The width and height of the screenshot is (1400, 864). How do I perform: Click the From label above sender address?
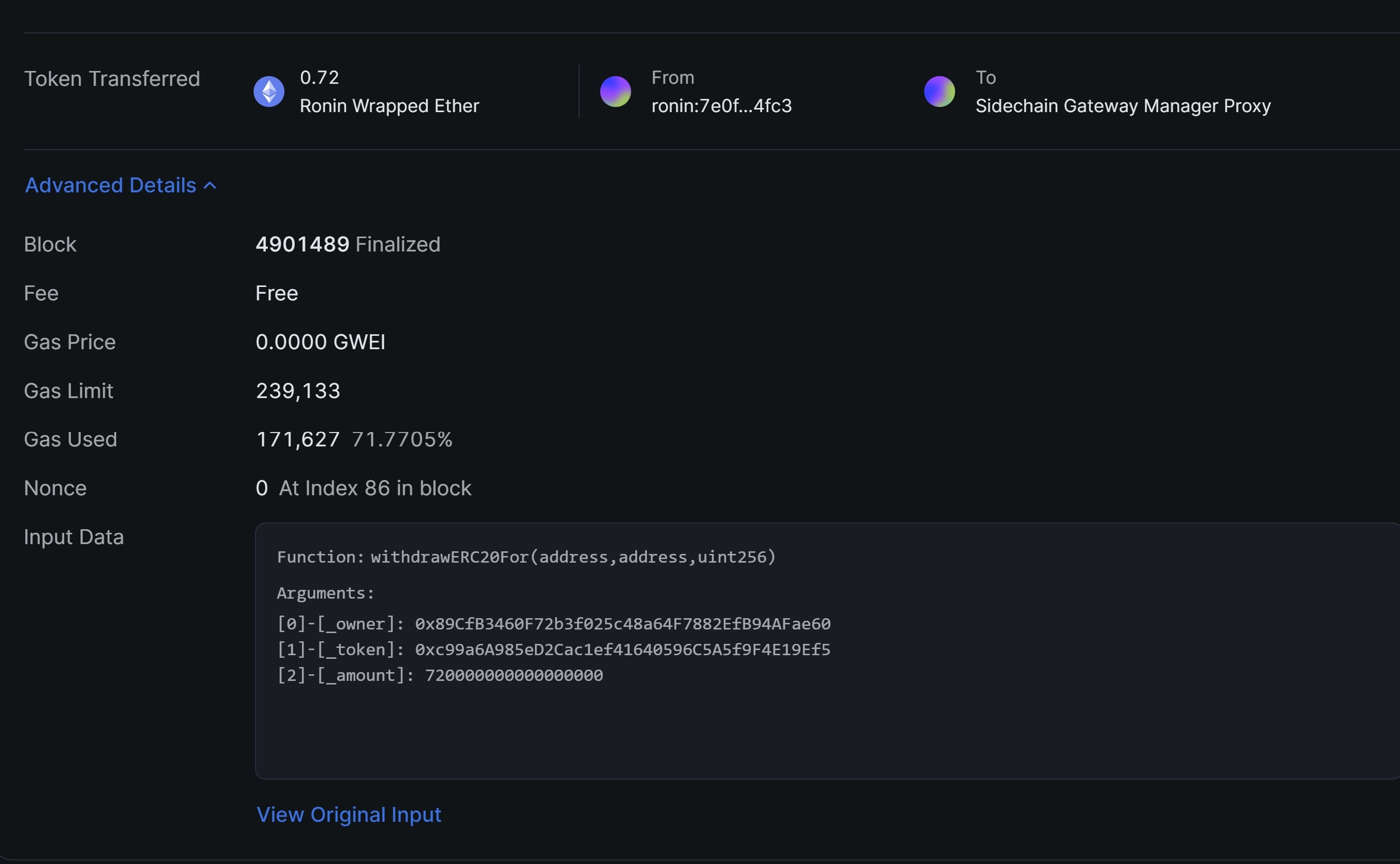673,77
